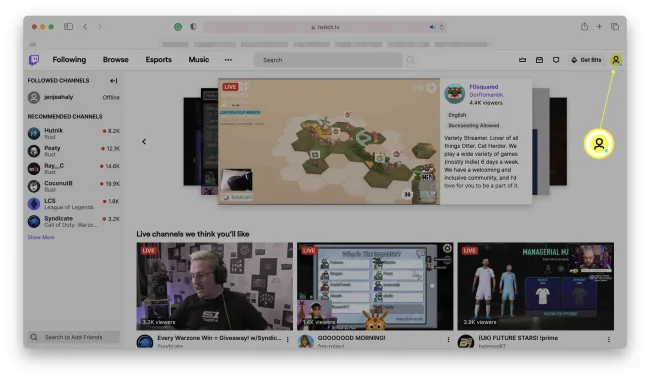
Task: Open Hutnik recommended channel
Action: (x=73, y=133)
